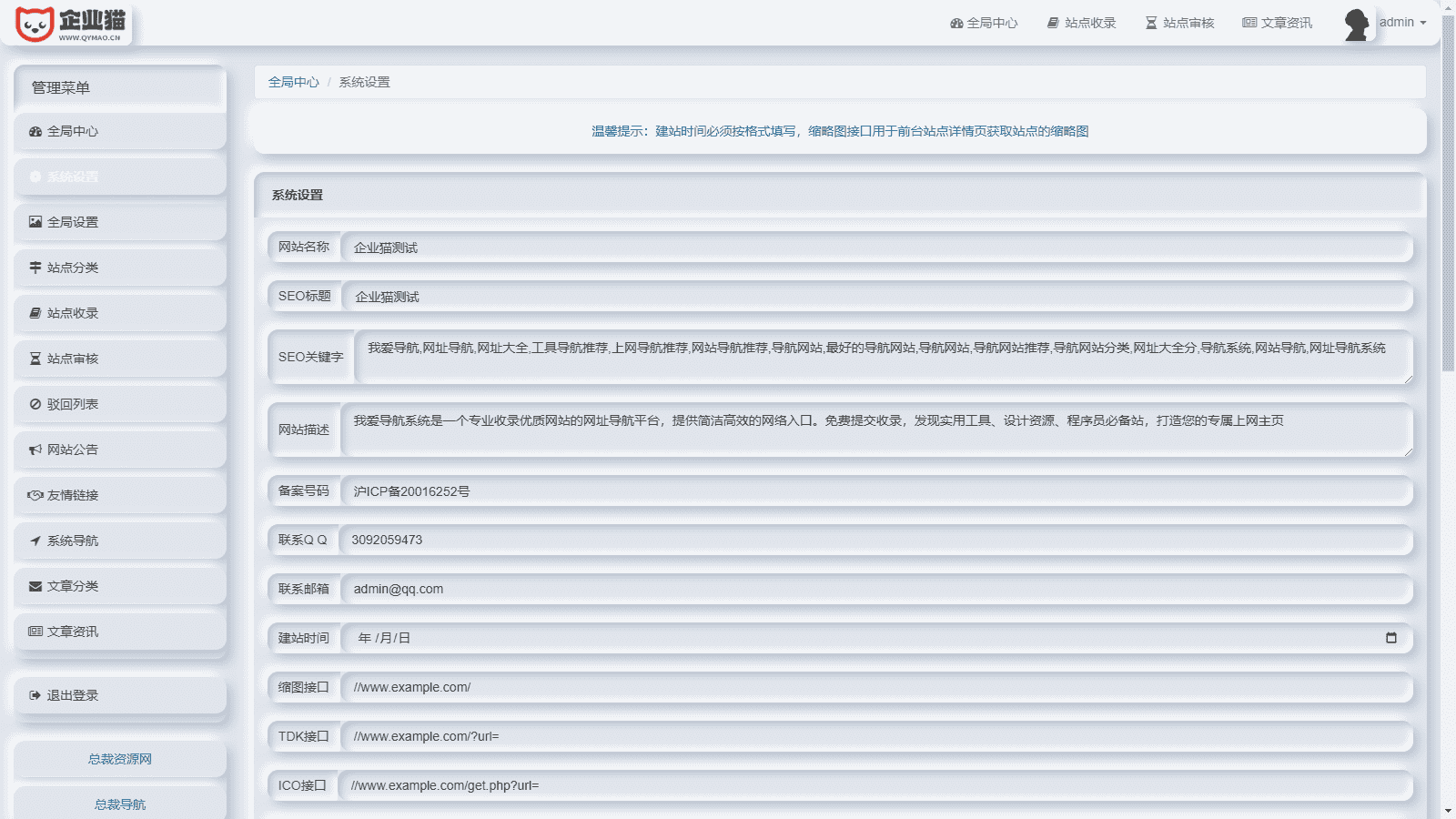Click the newspaper icon next to sidebar 文章资讯
The image size is (1456, 819).
[35, 632]
